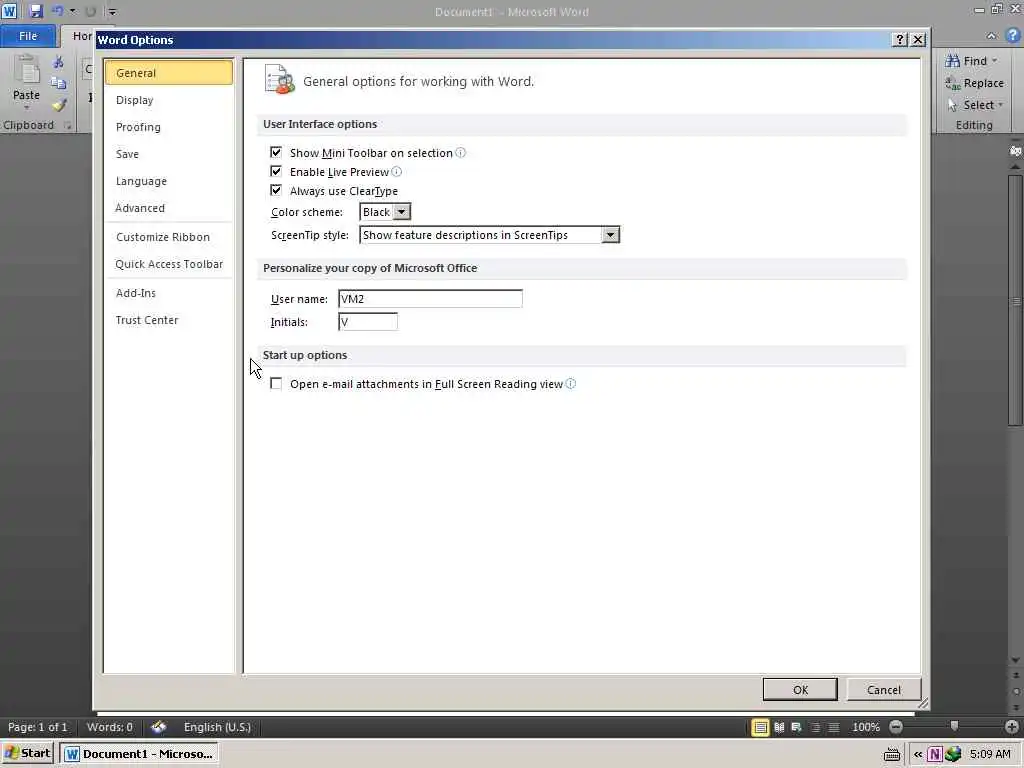The width and height of the screenshot is (1024, 768).
Task: Uncheck Always use ClearType checkbox
Action: (x=276, y=190)
